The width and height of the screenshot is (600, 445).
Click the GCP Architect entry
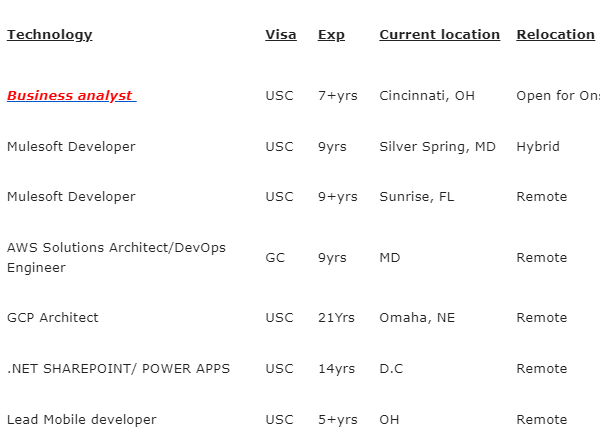tap(53, 317)
